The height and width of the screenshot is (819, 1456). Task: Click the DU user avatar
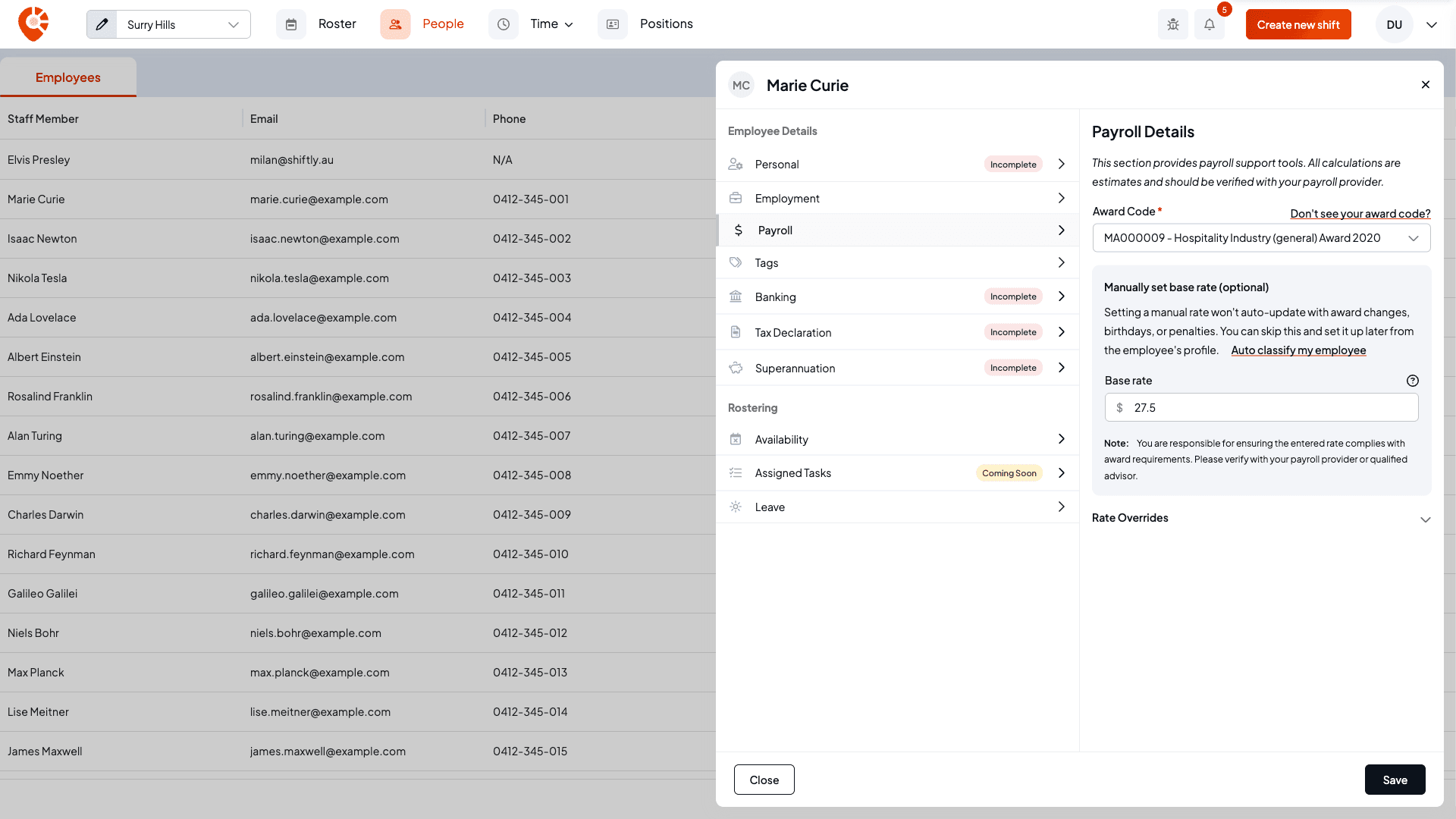(1395, 24)
